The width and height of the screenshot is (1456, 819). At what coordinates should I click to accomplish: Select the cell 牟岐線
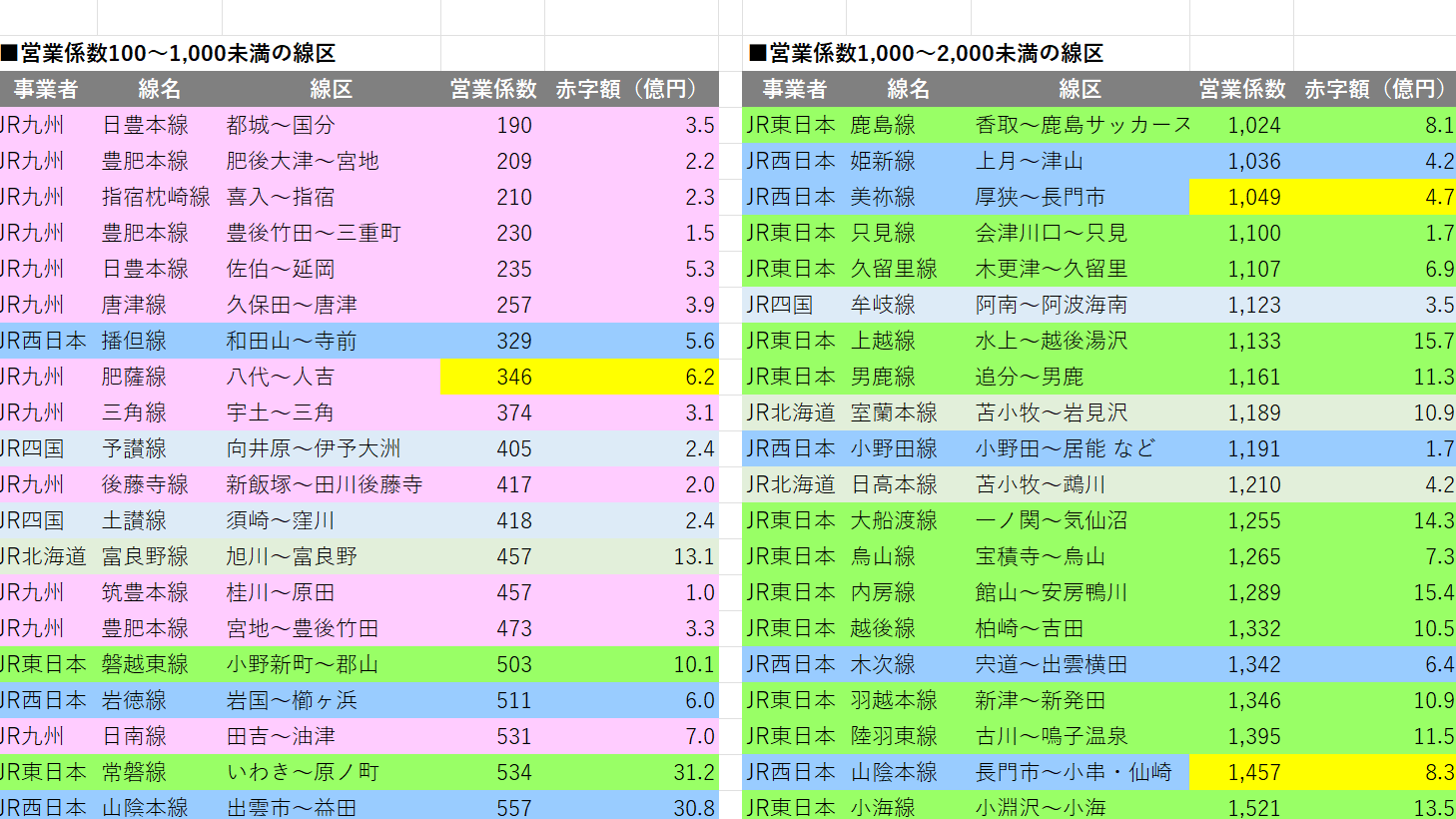tap(909, 305)
